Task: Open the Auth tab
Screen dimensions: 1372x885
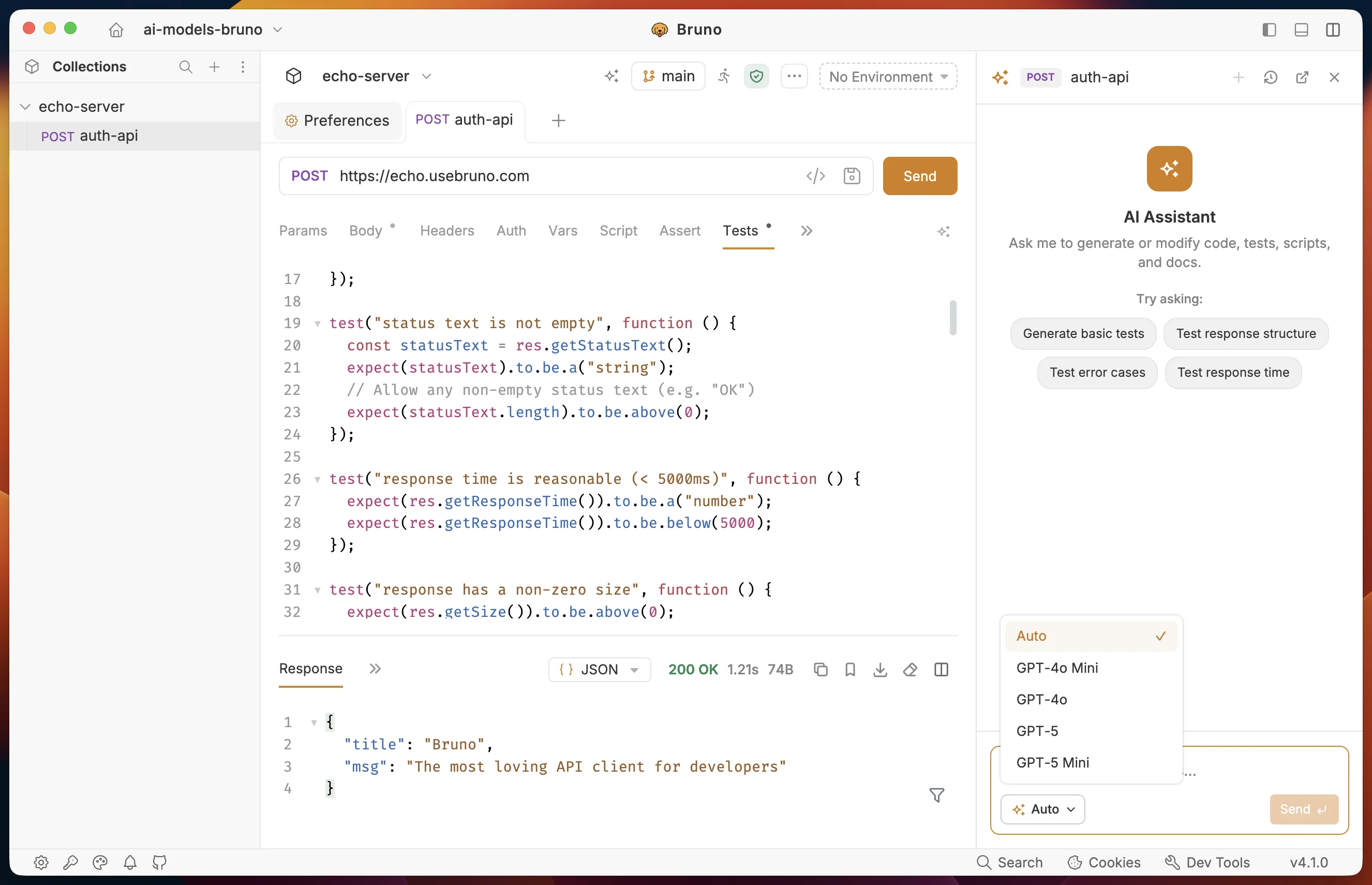Action: 511,230
